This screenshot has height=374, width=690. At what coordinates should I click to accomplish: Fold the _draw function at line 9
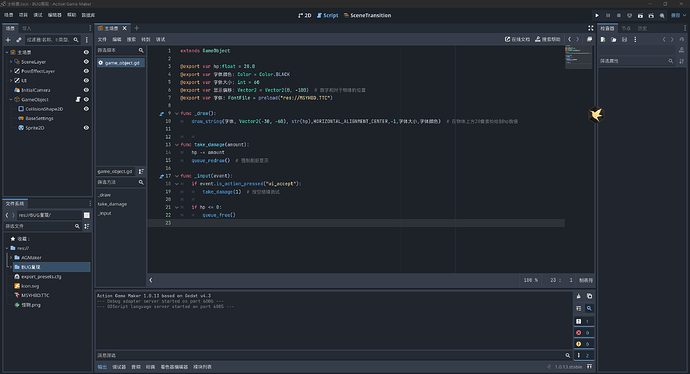pos(177,114)
